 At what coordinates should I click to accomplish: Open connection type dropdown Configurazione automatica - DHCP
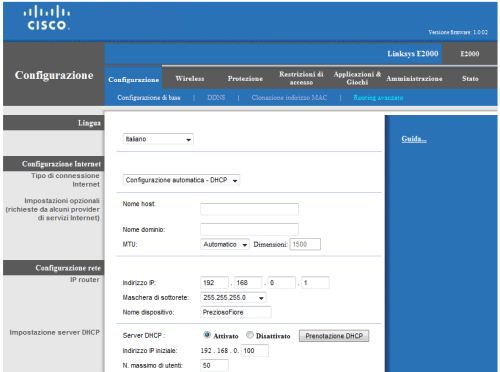point(181,180)
